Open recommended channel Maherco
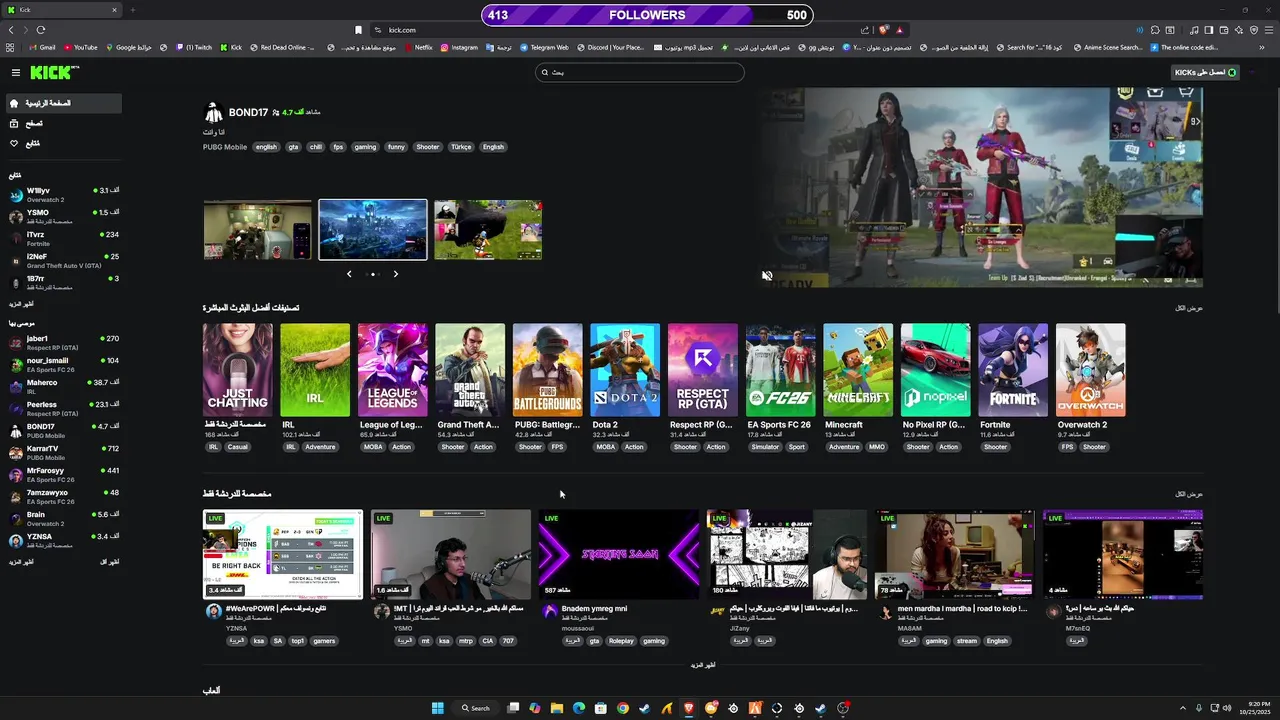This screenshot has height=720, width=1280. (63, 386)
